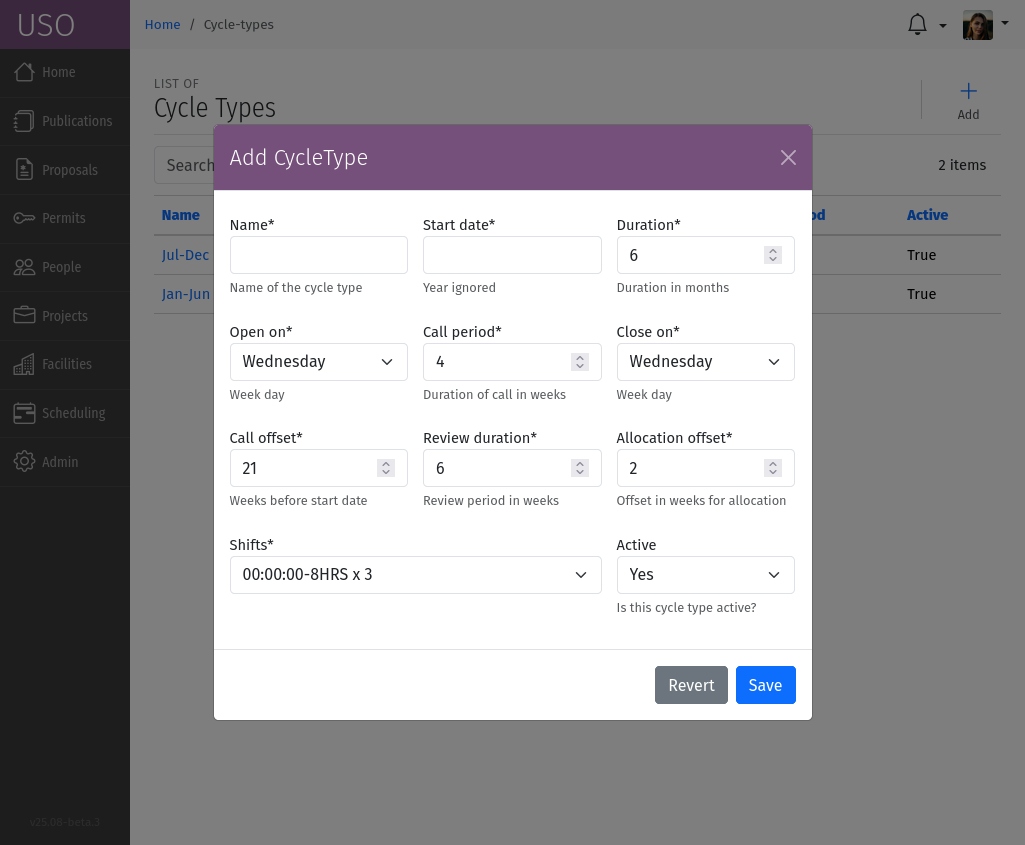Screen dimensions: 1025x845
Task: Open the Shifts dropdown
Action: point(415,574)
